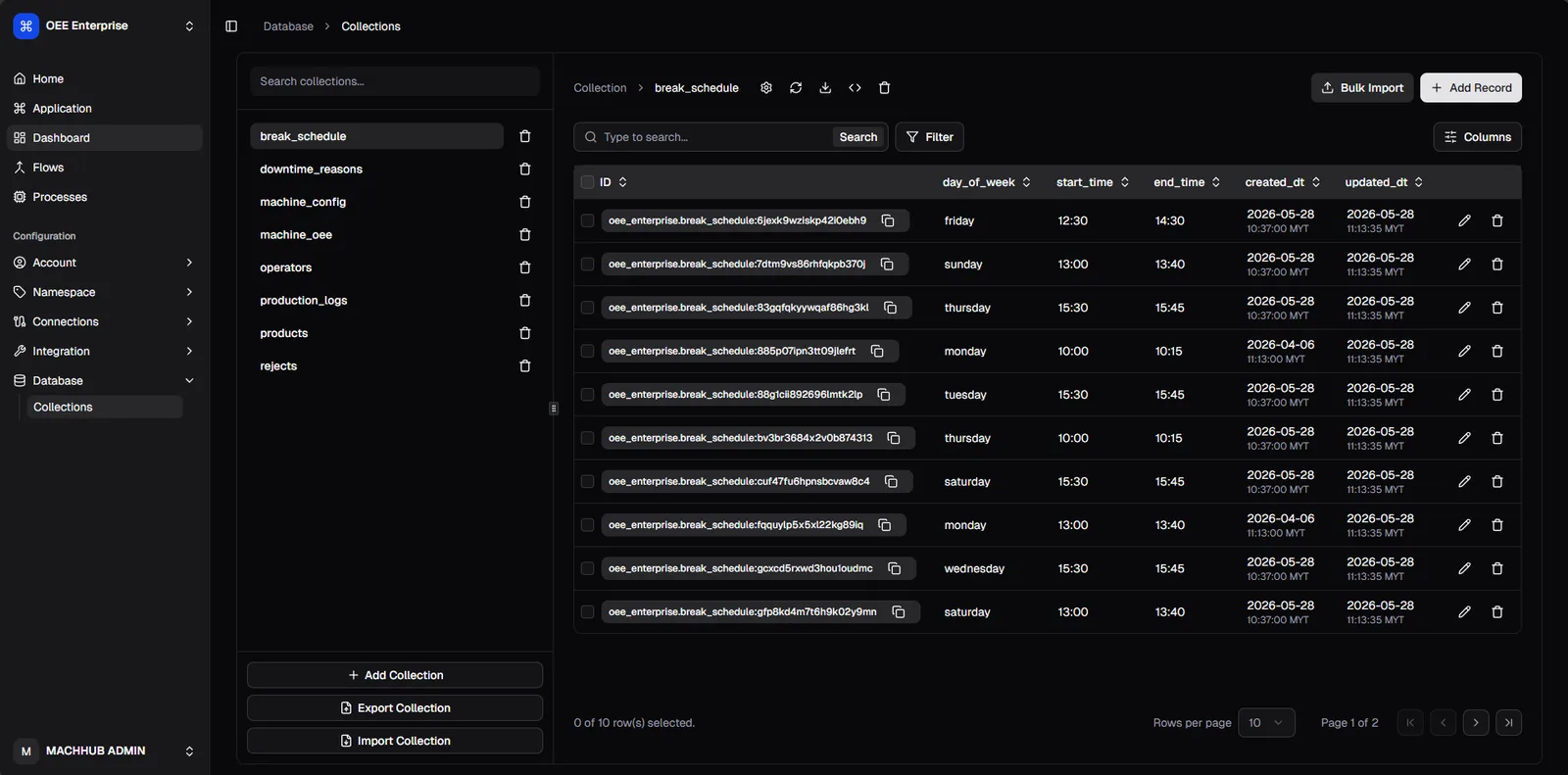This screenshot has width=1568, height=775.
Task: Download the break_schedule collection
Action: coord(825,88)
